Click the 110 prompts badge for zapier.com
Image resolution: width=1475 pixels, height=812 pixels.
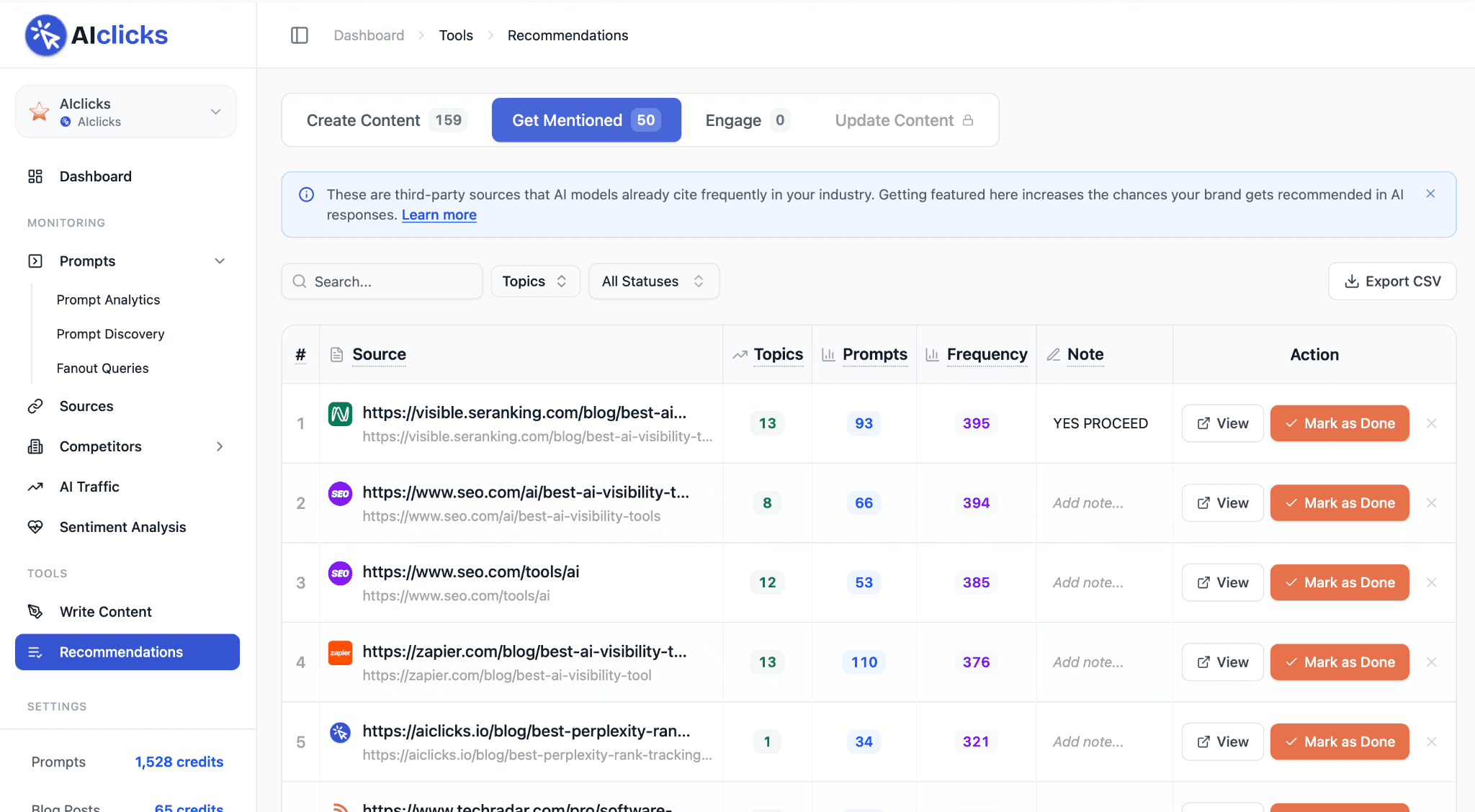[x=864, y=662]
